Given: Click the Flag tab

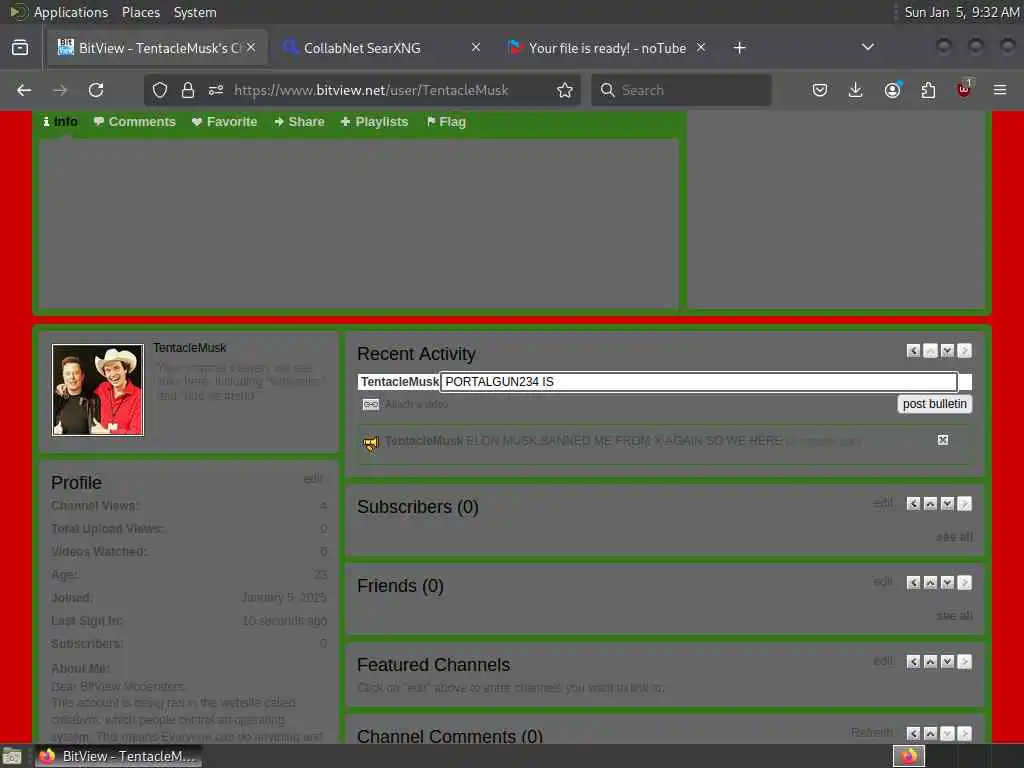Looking at the screenshot, I should pos(446,121).
